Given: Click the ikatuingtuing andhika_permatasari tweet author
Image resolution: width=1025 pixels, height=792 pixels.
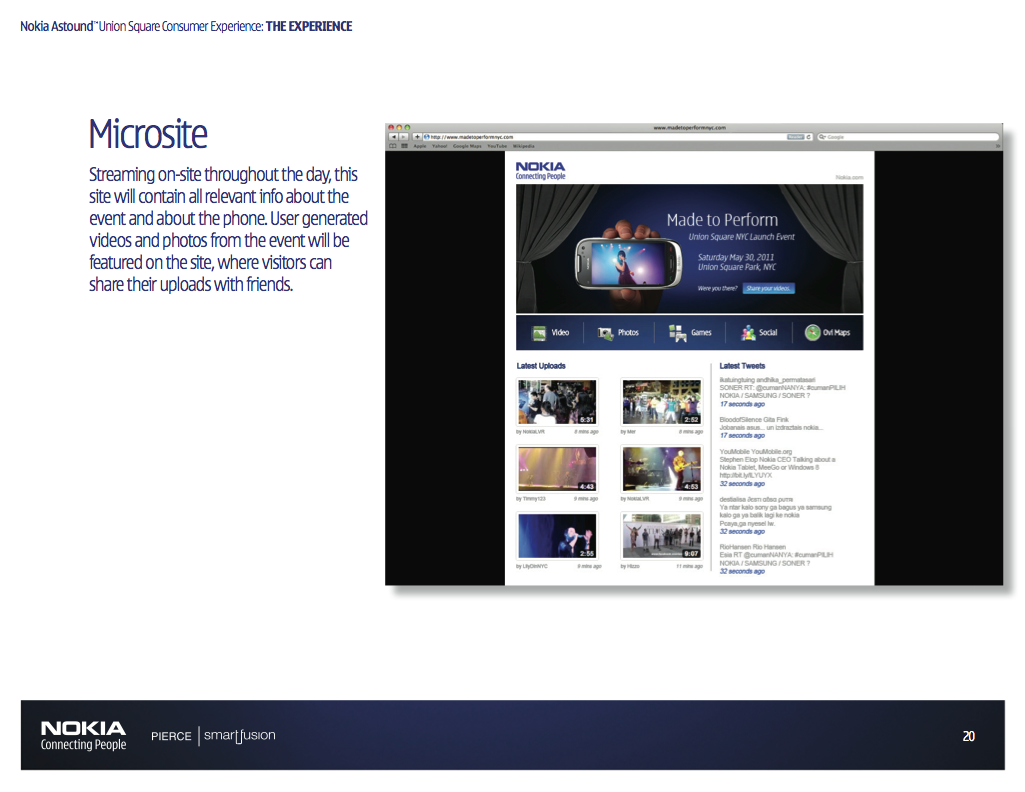Looking at the screenshot, I should pyautogui.click(x=767, y=380).
